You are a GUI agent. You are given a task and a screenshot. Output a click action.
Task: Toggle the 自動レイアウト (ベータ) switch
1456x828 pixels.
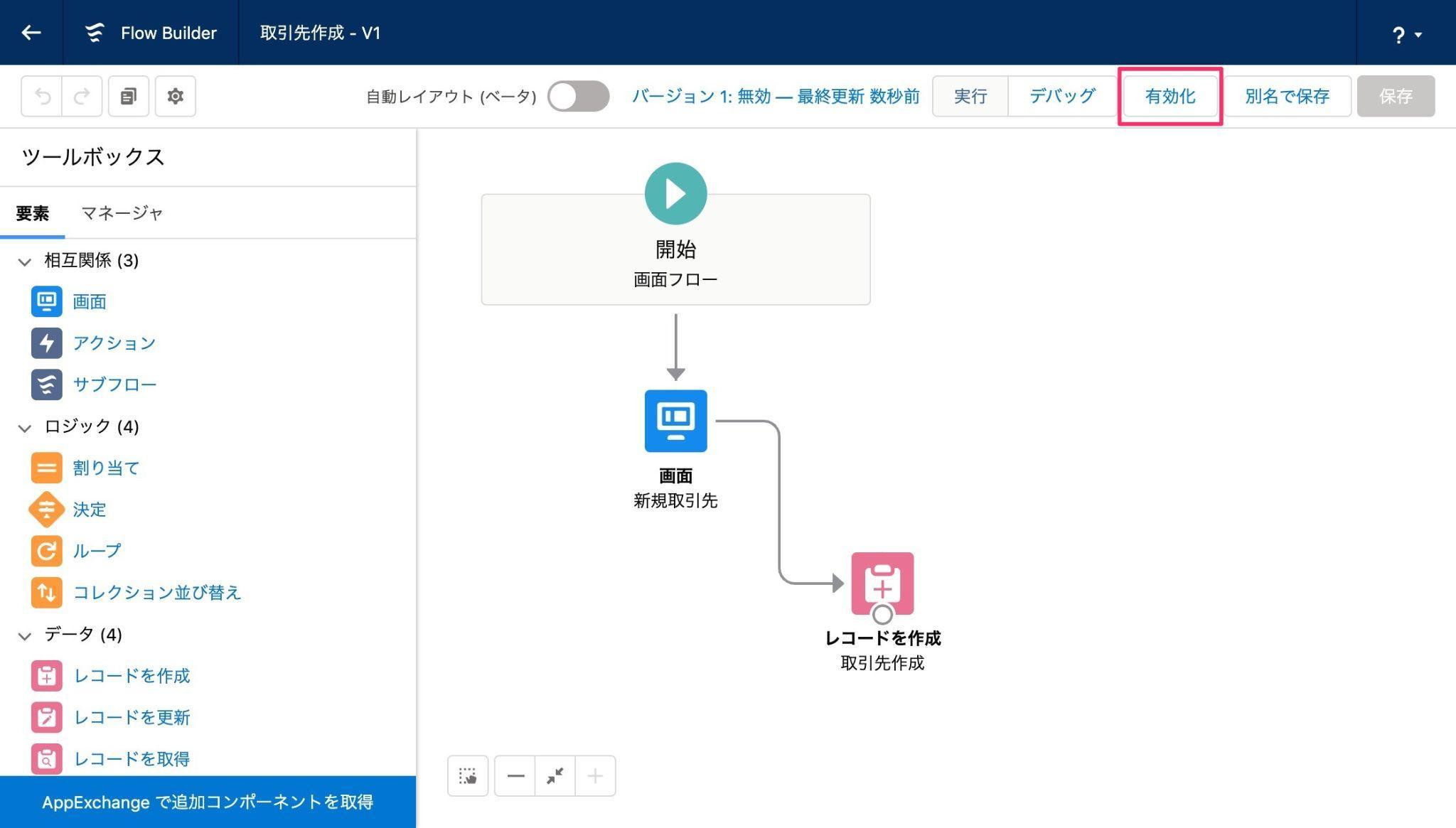[x=578, y=96]
